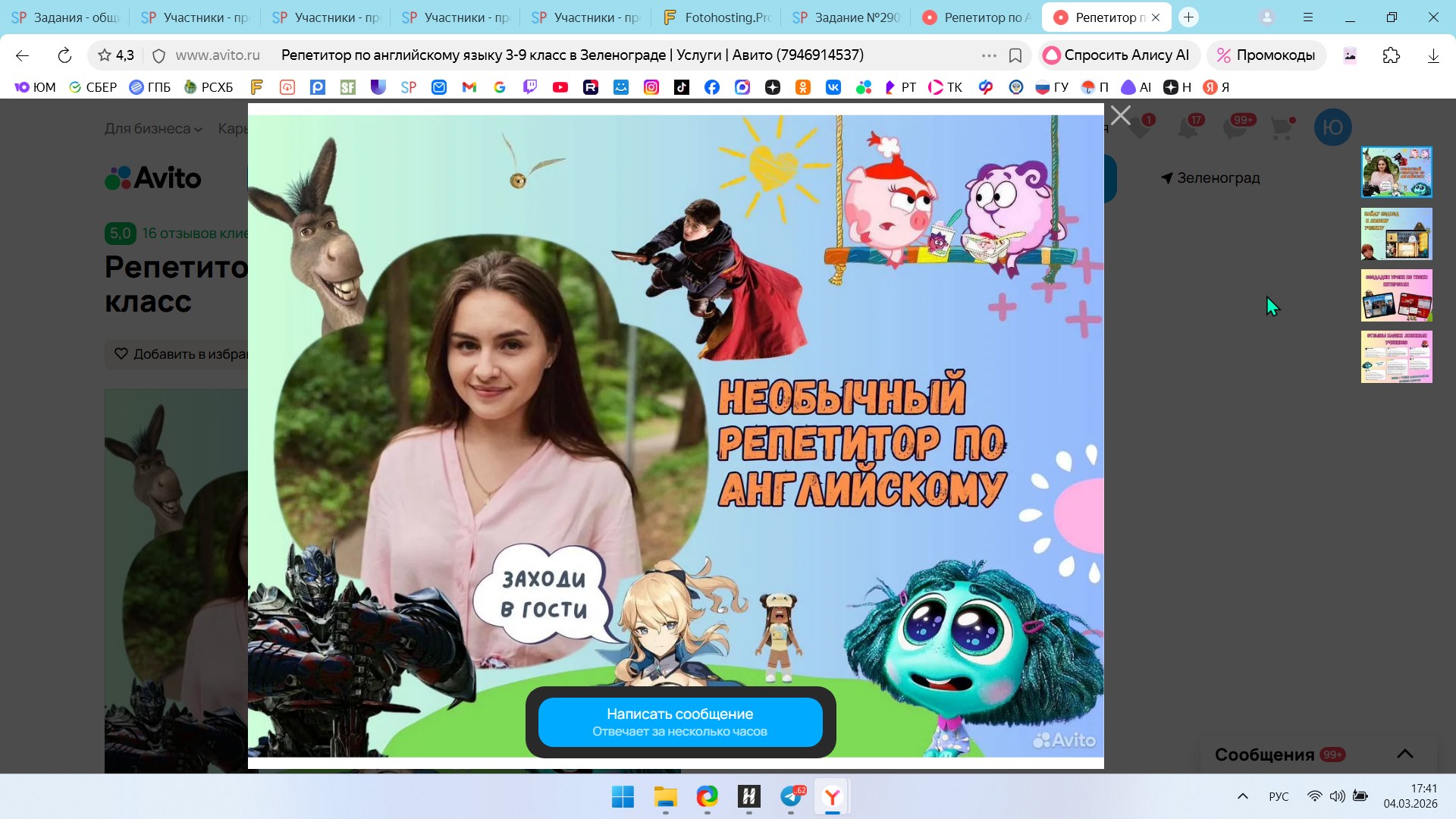Image resolution: width=1456 pixels, height=819 pixels.
Task: Close the photo gallery overlay
Action: click(1120, 115)
